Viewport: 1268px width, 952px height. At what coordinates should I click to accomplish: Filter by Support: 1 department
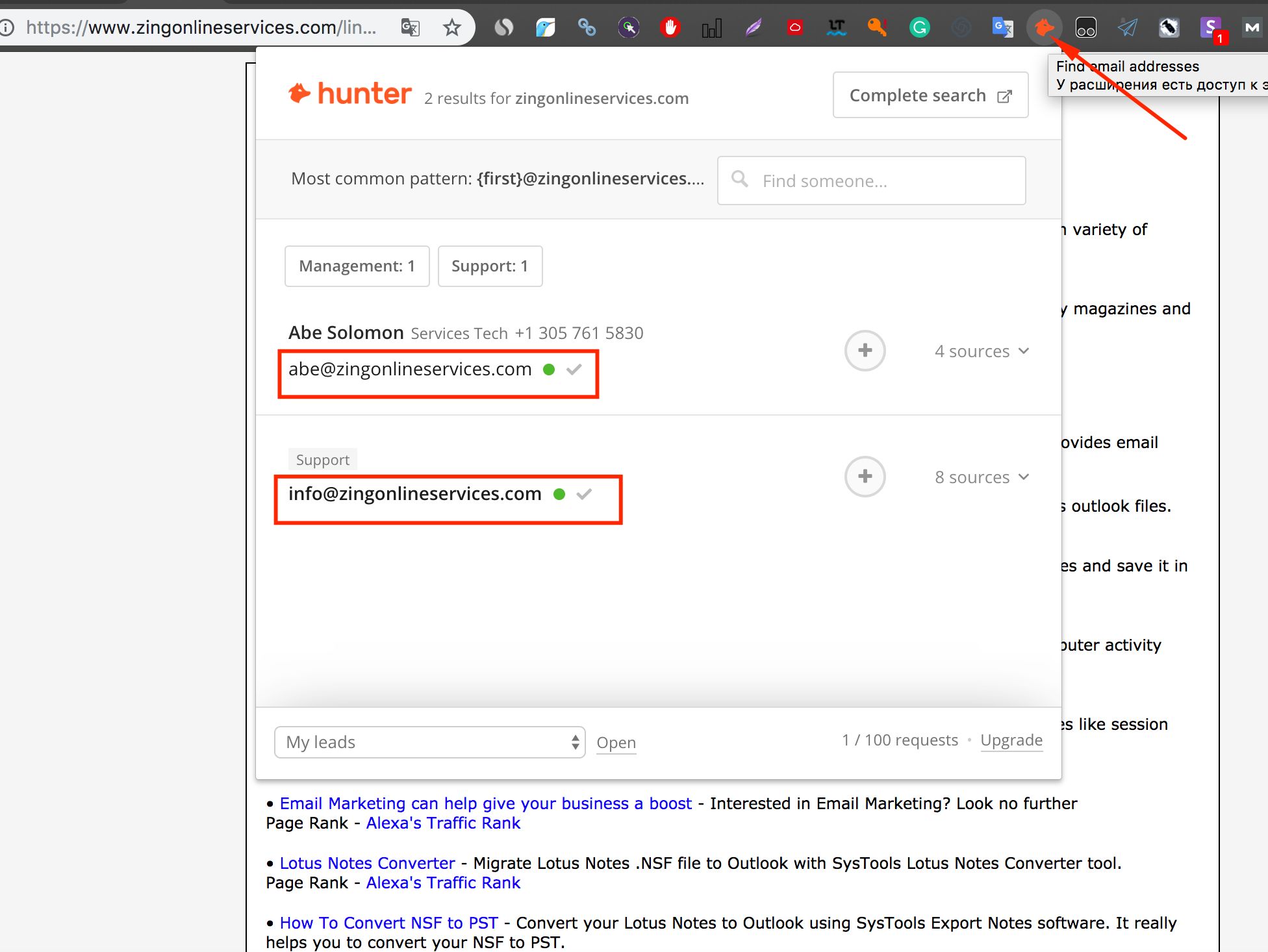click(x=490, y=266)
